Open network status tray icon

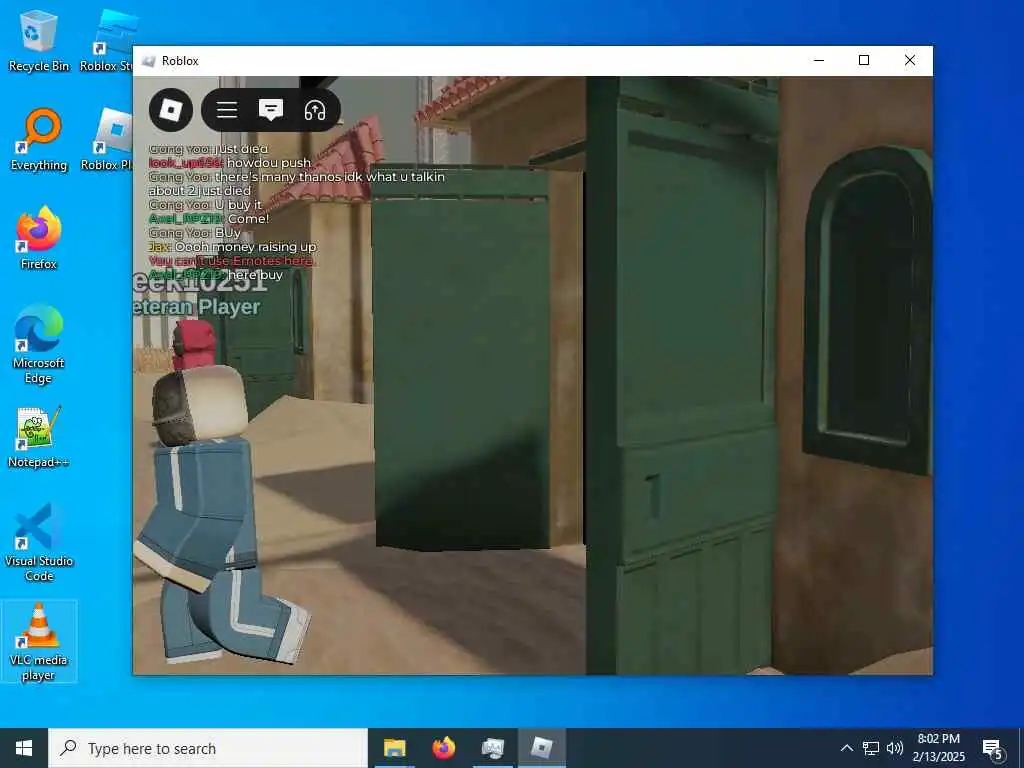[871, 748]
